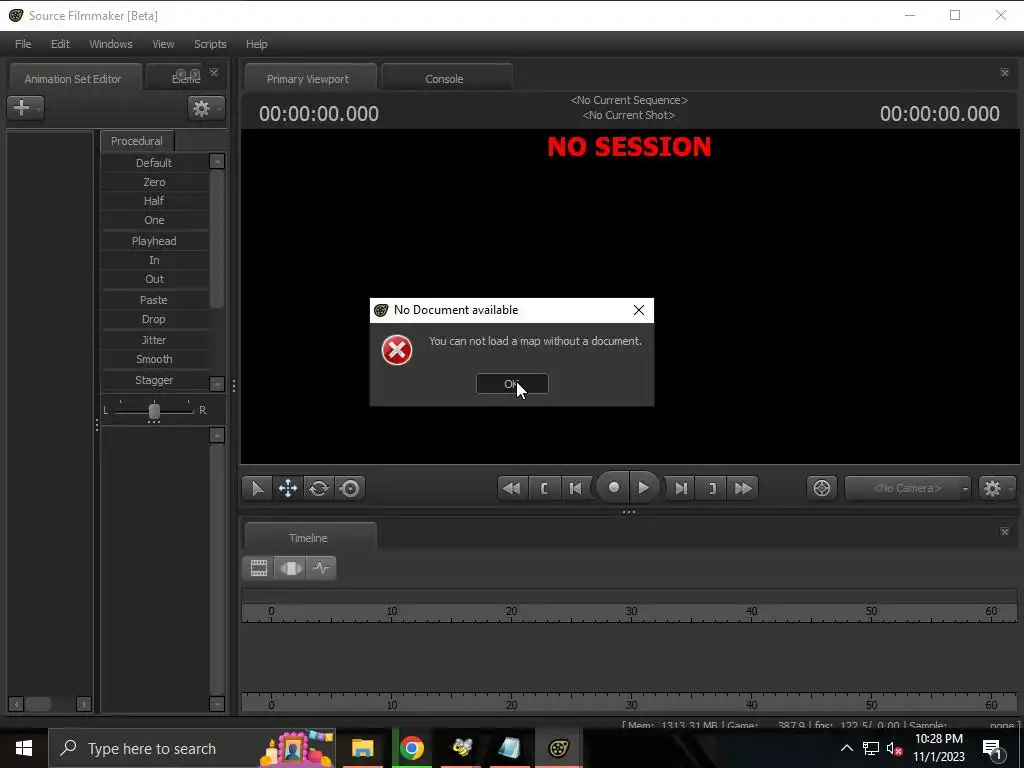Close the viewport panel

(x=1004, y=72)
